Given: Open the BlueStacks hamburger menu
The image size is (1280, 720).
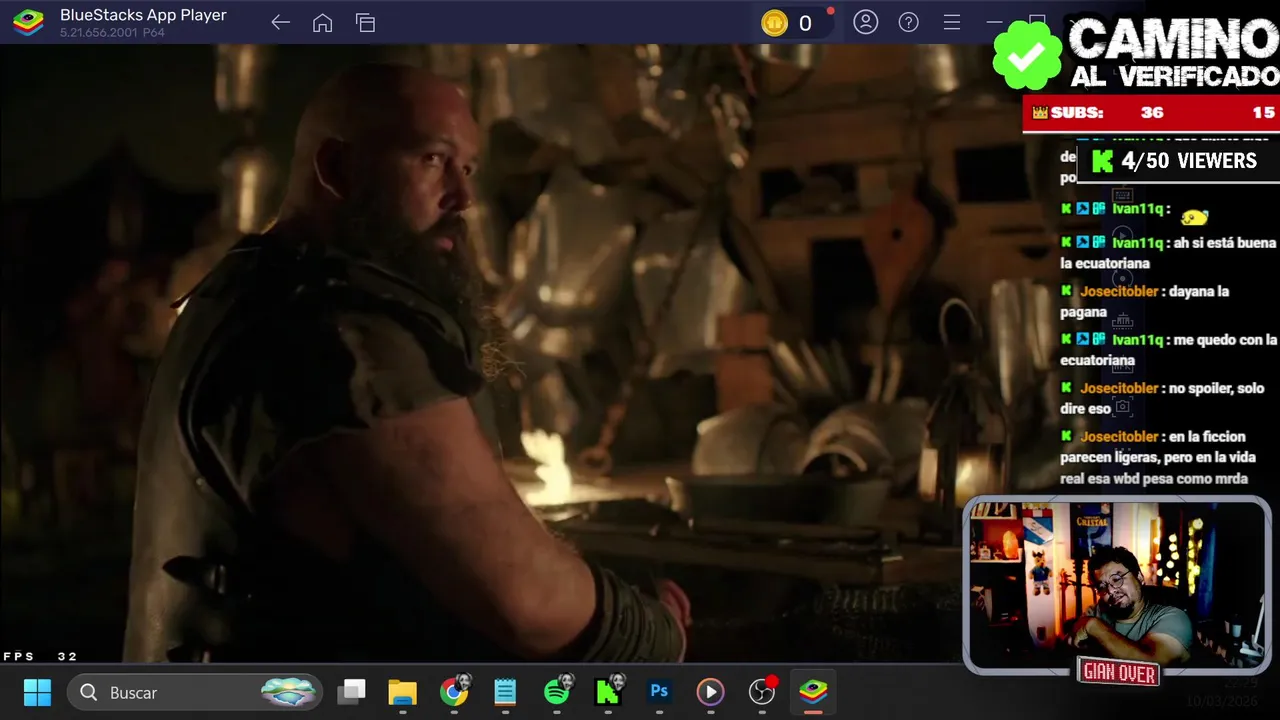Looking at the screenshot, I should click(x=952, y=22).
